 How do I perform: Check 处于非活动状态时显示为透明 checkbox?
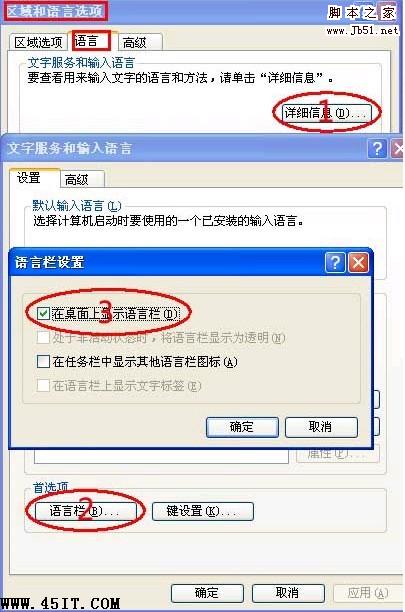pyautogui.click(x=43, y=338)
